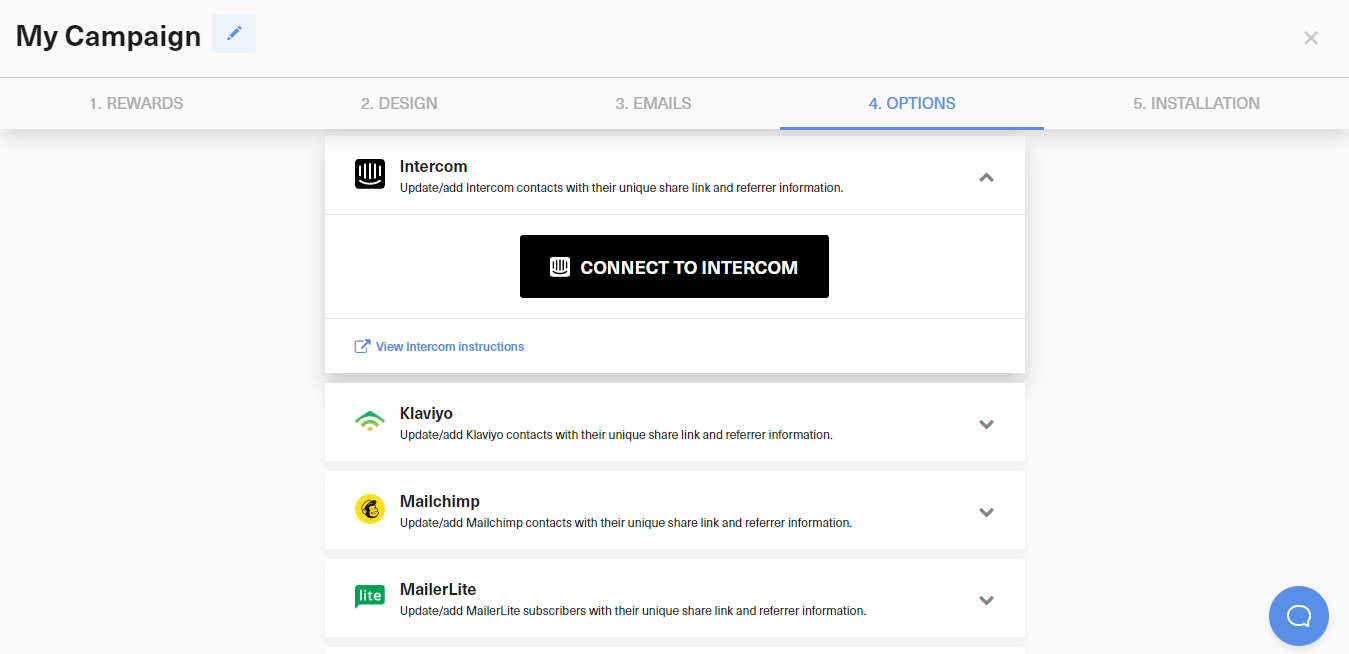Click the Mailchimp monkey icon
Image resolution: width=1349 pixels, height=654 pixels.
click(x=369, y=509)
